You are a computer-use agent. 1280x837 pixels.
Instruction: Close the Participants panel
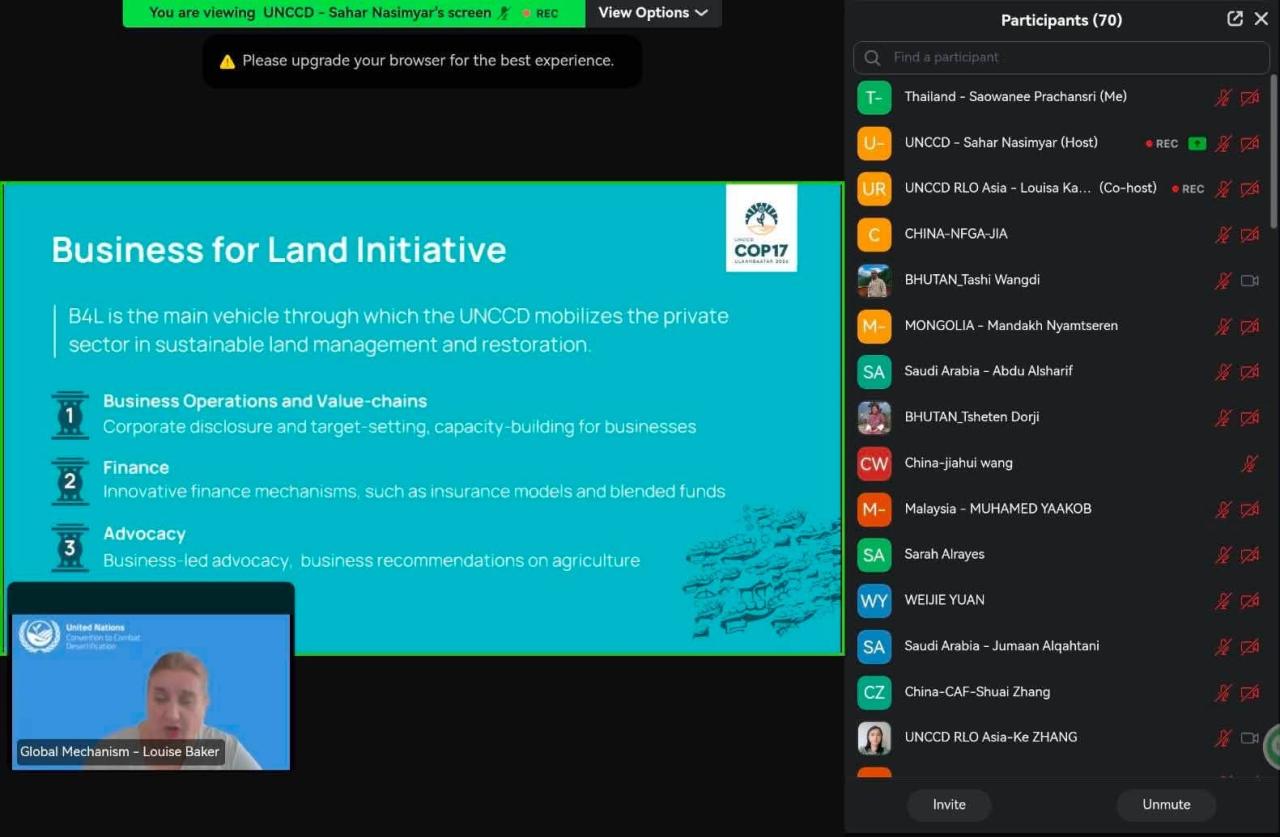[x=1261, y=19]
